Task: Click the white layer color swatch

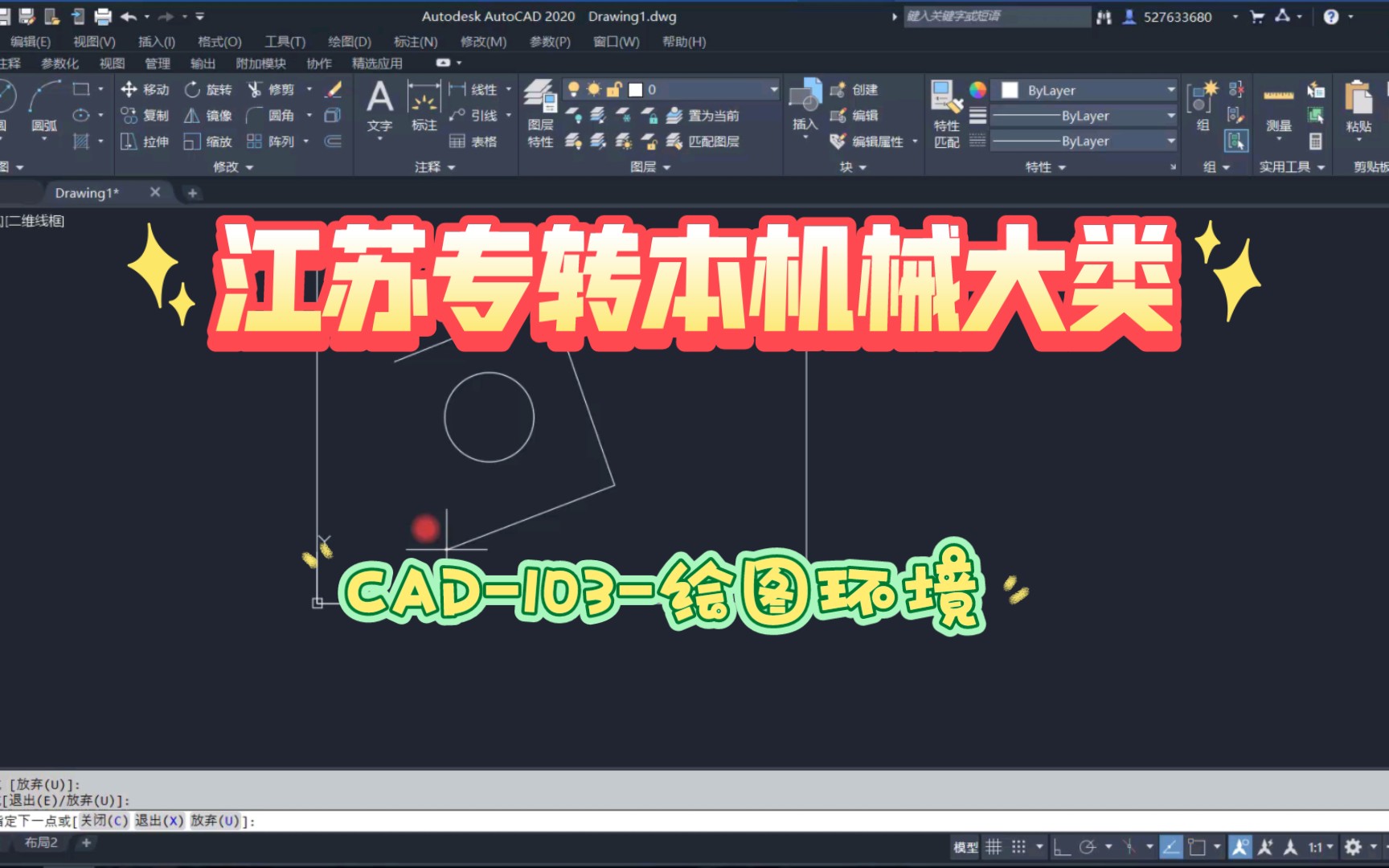Action: [635, 89]
